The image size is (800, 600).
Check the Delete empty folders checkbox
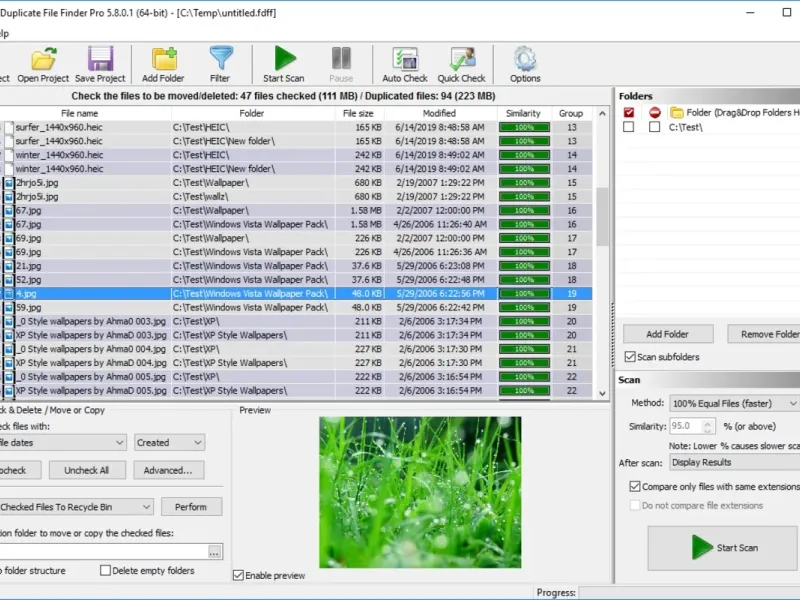tap(106, 571)
